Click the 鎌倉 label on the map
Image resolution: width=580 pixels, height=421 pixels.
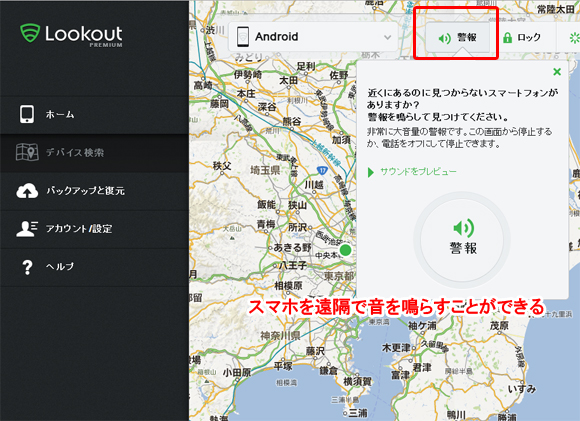coord(328,370)
